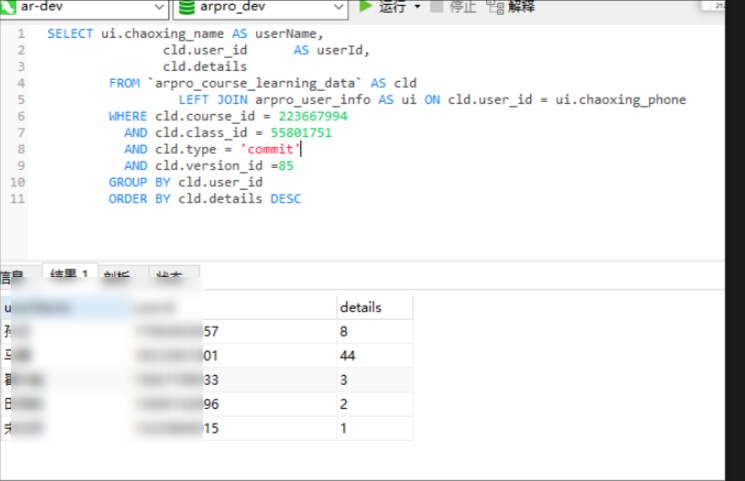Click arpro_user_info in the join clause

pos(313,100)
